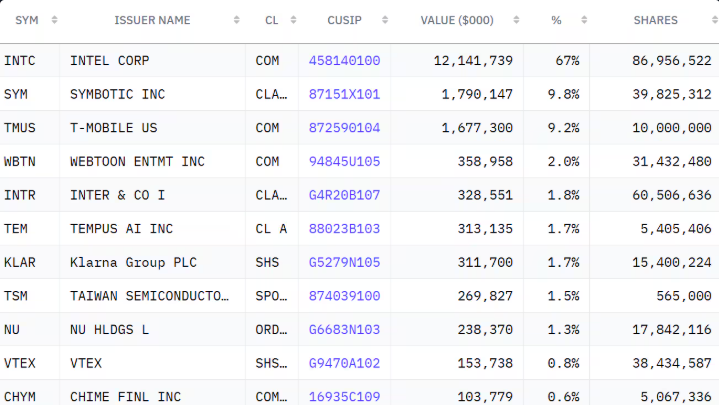
Task: Click issuer name TAIWAN SEMICONDUCTO…
Action: point(149,296)
